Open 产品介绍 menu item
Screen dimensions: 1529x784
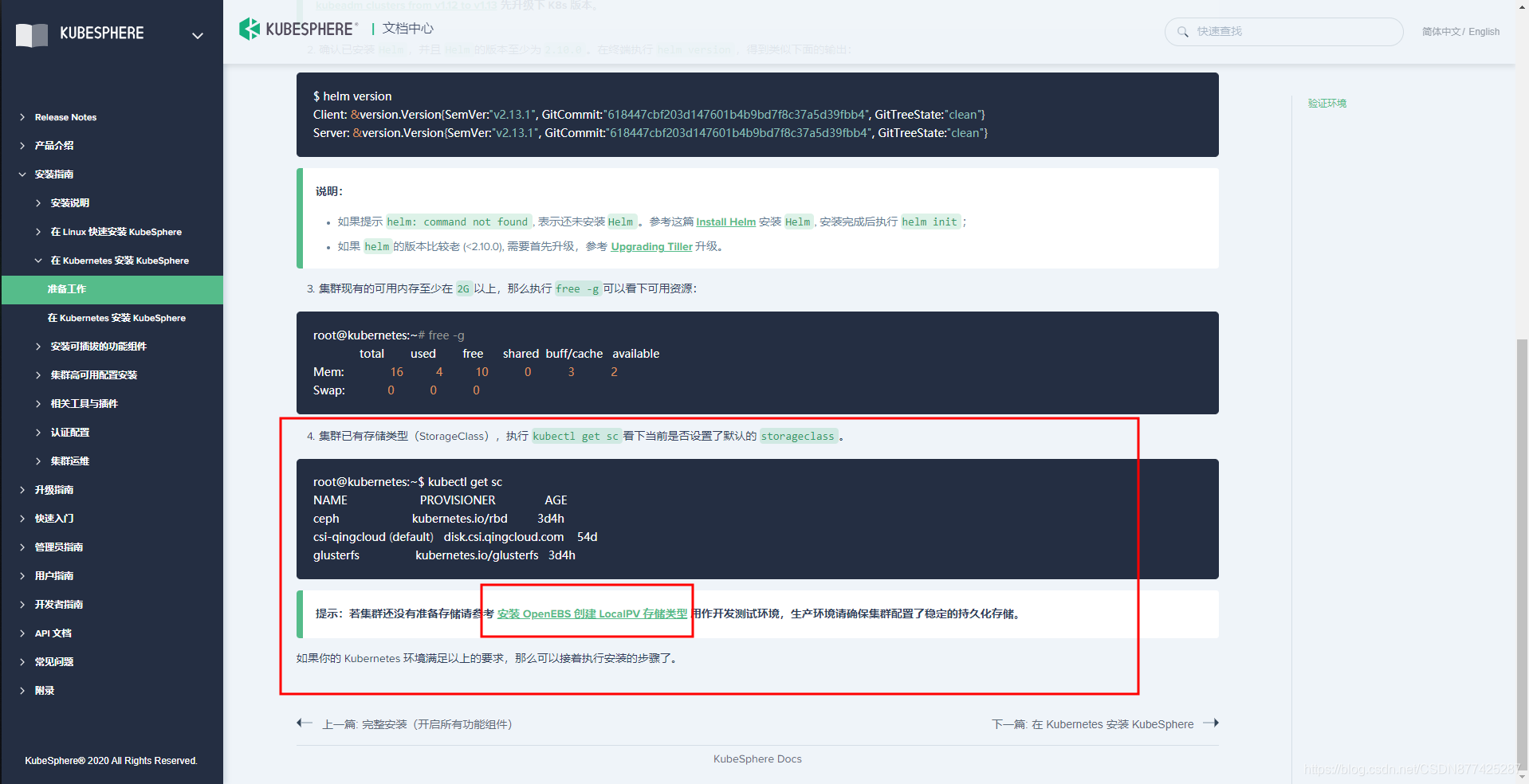point(54,146)
